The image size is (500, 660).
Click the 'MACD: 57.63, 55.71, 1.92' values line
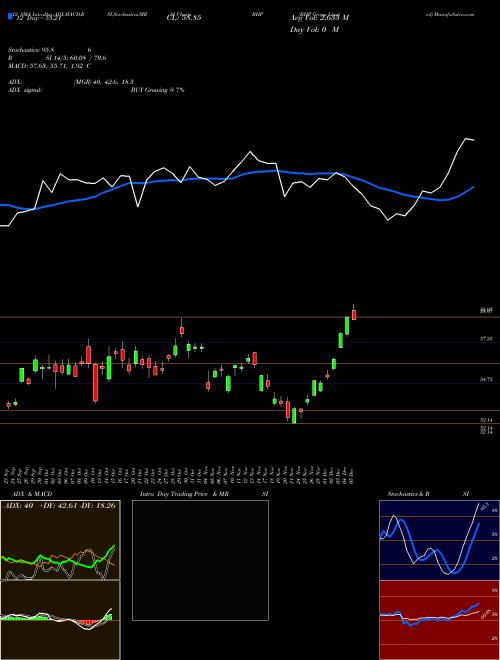pos(49,66)
